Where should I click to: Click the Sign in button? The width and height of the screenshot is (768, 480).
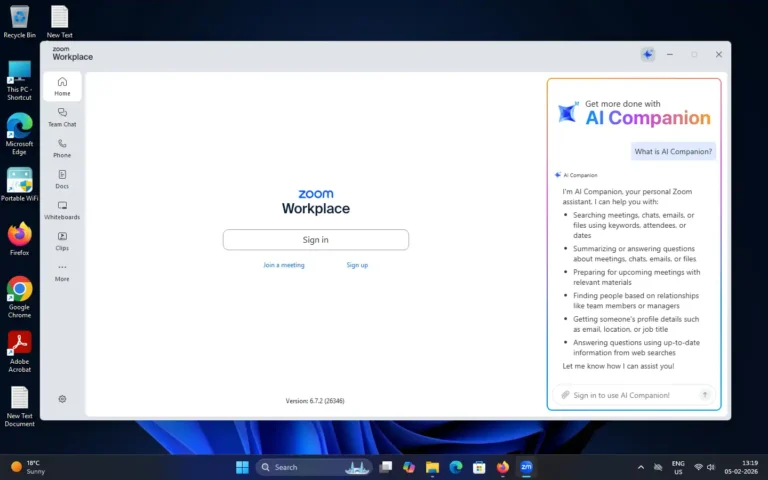coord(315,240)
